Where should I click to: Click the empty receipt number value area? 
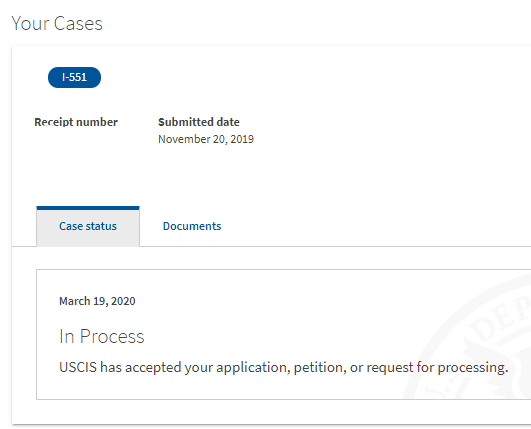76,139
